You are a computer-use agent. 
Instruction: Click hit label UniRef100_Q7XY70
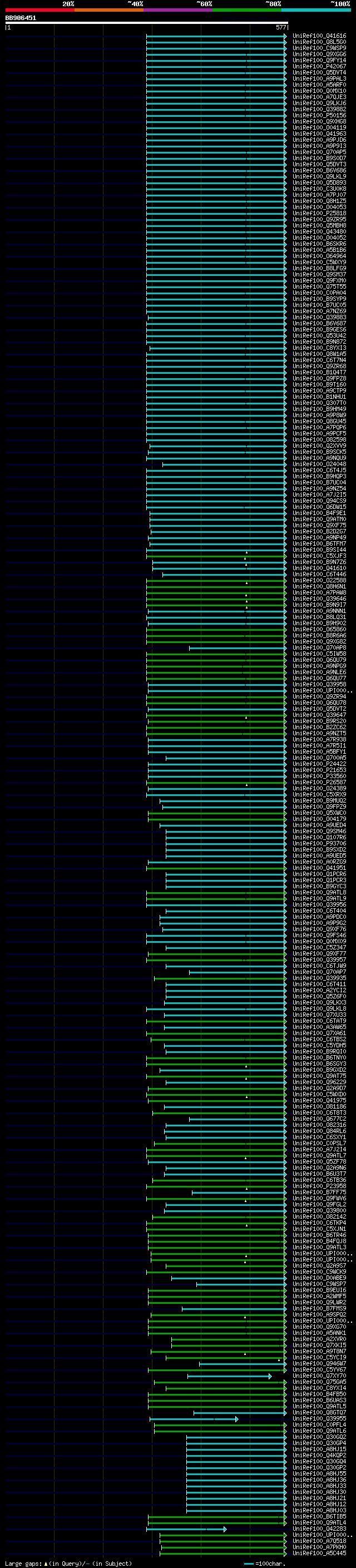pyautogui.click(x=319, y=1376)
